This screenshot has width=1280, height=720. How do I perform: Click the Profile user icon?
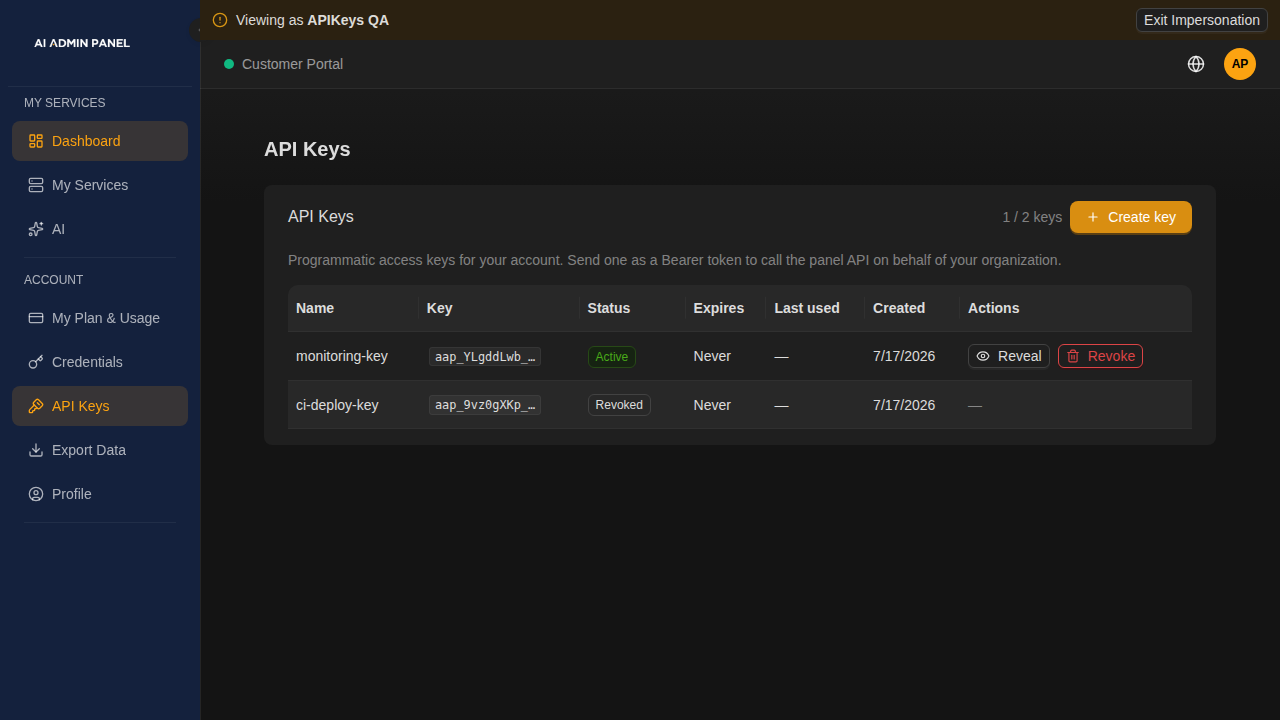pos(36,494)
